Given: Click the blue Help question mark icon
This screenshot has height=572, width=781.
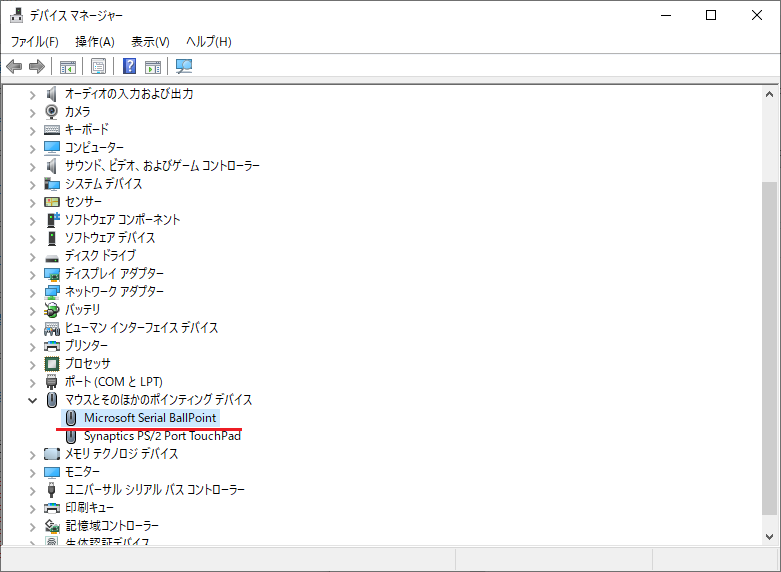Looking at the screenshot, I should point(129,67).
